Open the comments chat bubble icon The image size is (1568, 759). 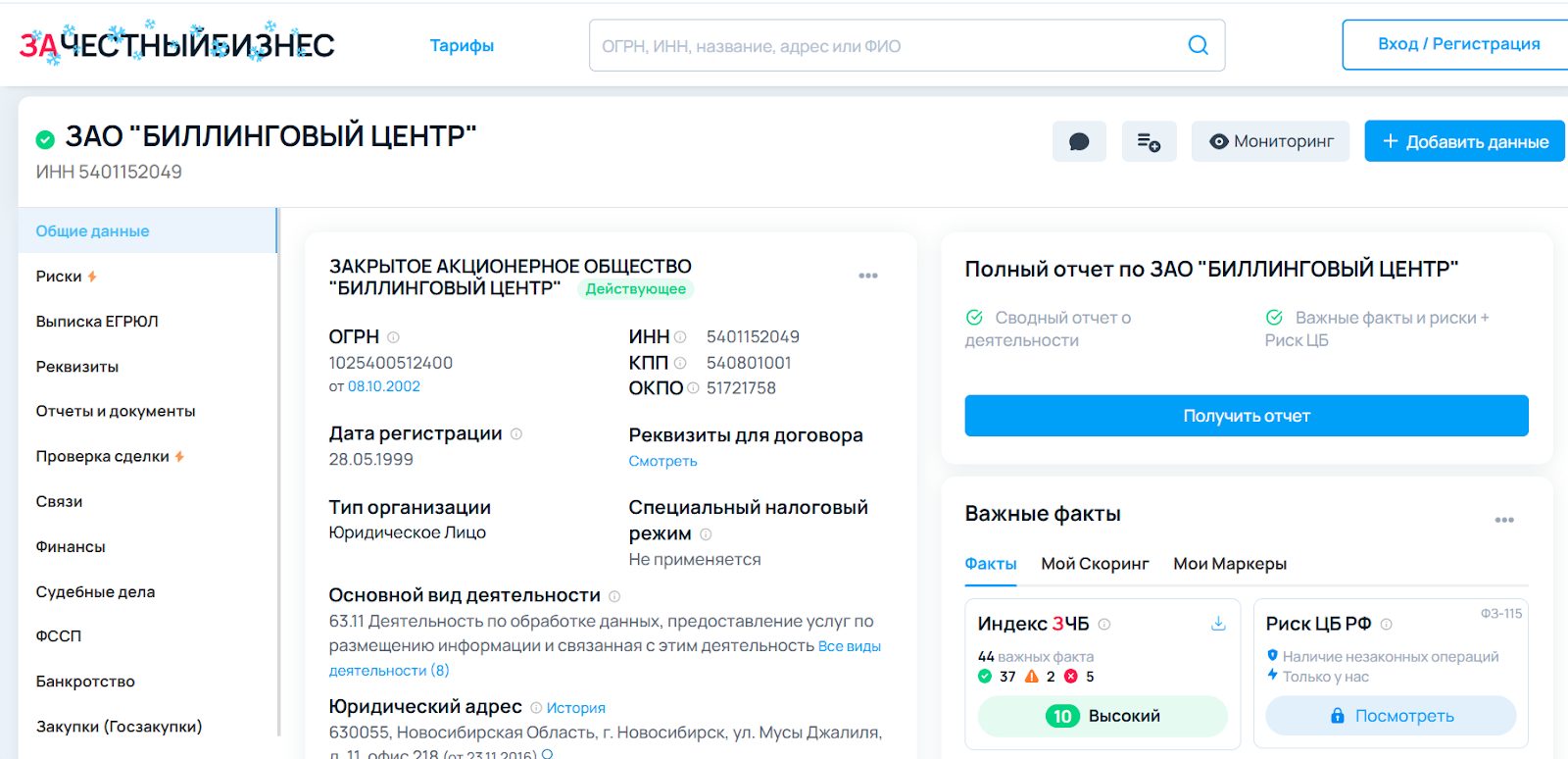1079,142
